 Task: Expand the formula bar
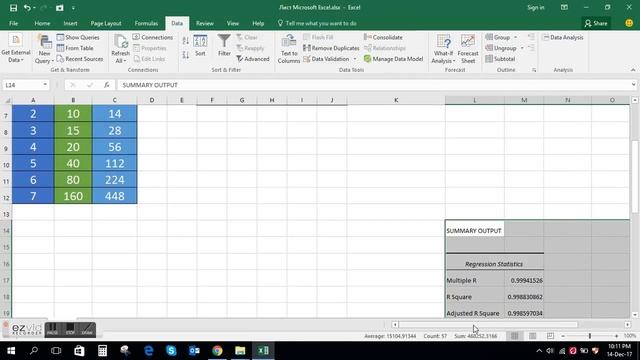coord(633,85)
